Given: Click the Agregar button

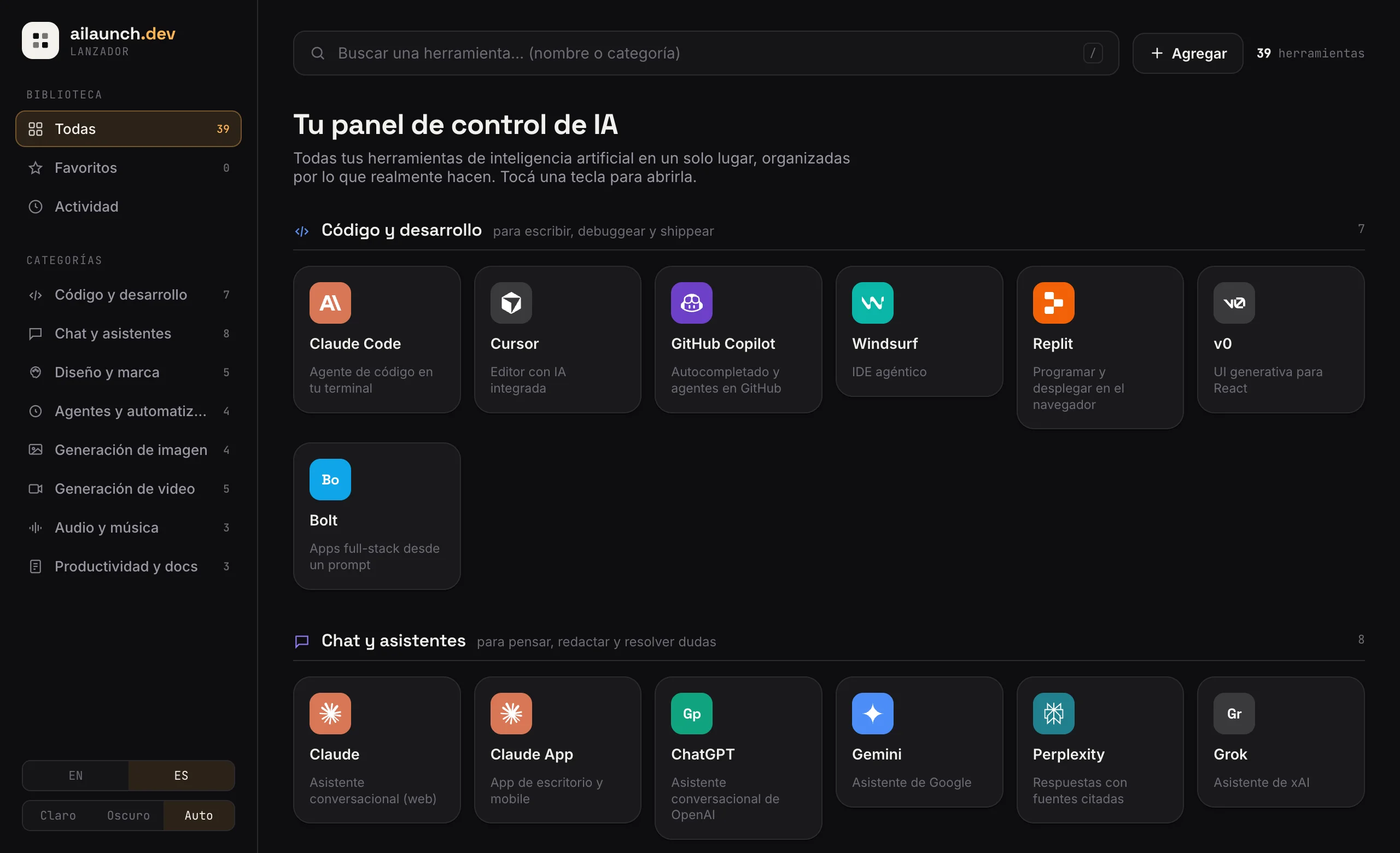Looking at the screenshot, I should click(x=1187, y=54).
